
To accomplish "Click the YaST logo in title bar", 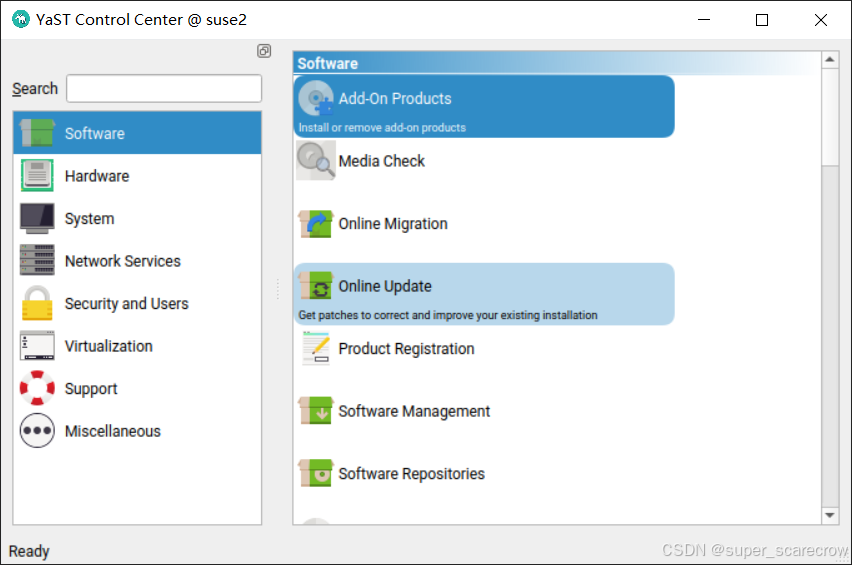I will click(x=21, y=19).
